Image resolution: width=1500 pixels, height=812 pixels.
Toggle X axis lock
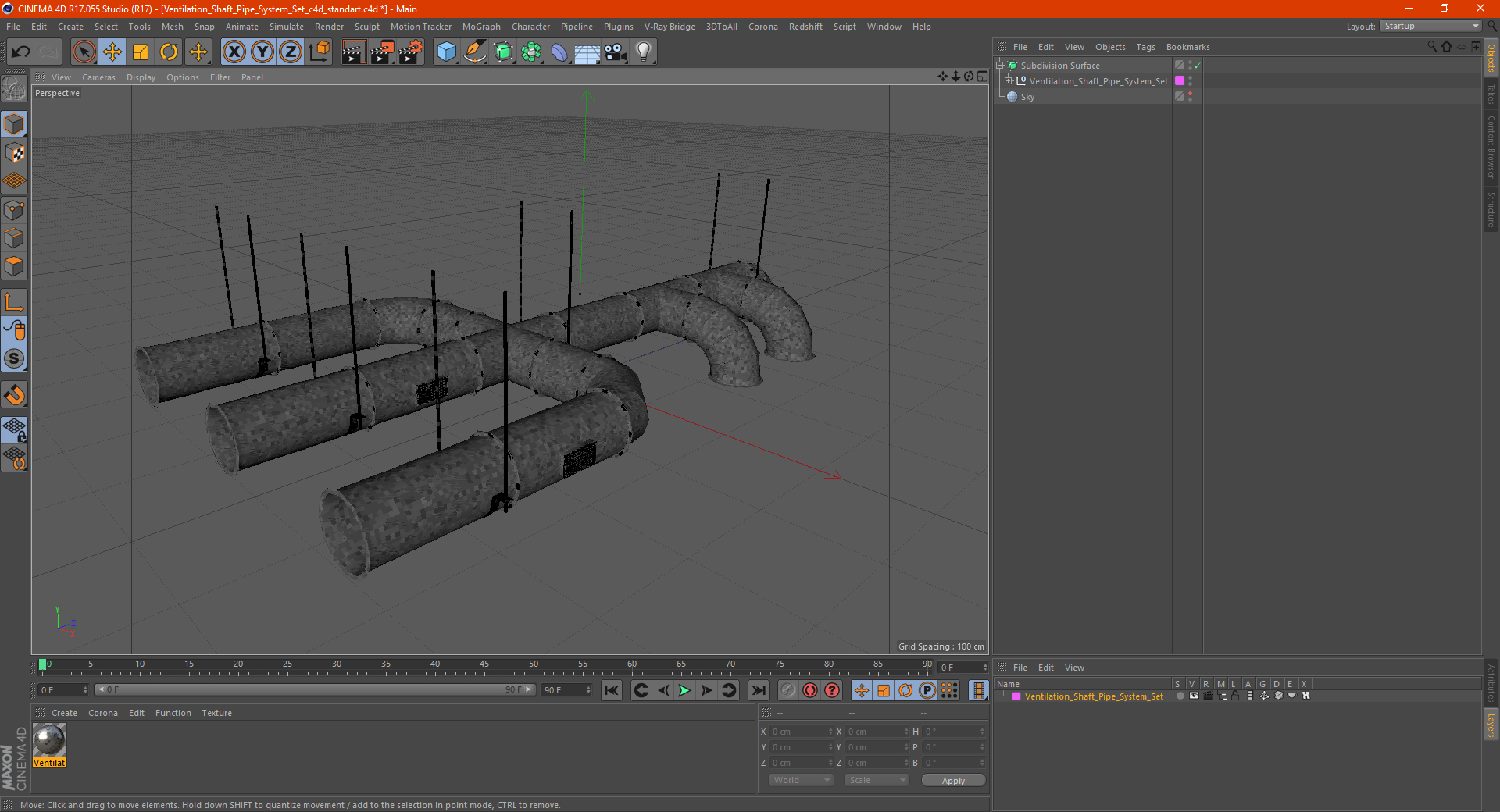234,52
